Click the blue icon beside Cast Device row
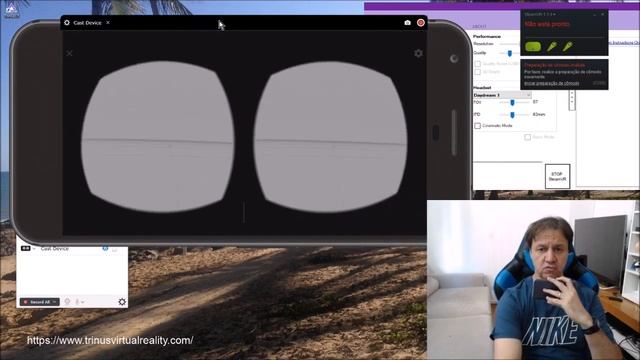Viewport: 640px width, 360px height. pos(105,248)
